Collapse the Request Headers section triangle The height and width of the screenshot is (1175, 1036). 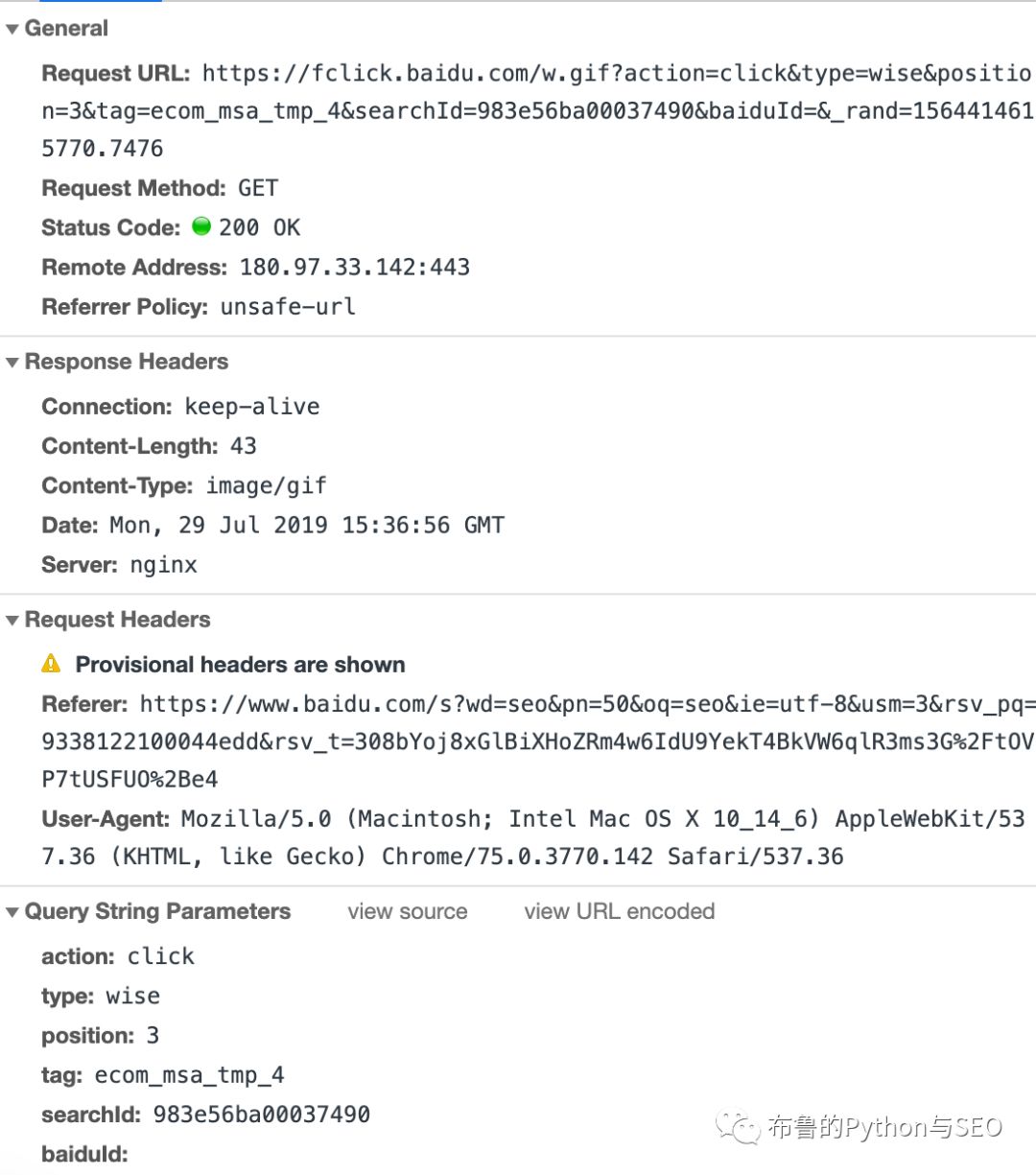click(x=12, y=621)
